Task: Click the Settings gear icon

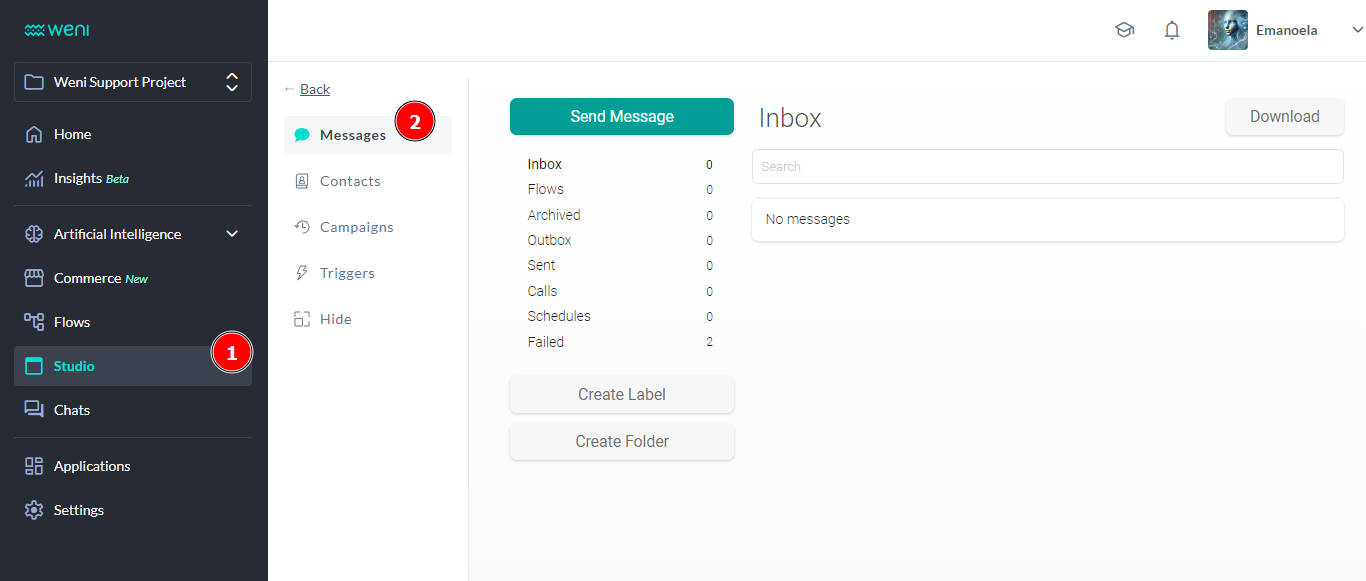Action: 34,510
